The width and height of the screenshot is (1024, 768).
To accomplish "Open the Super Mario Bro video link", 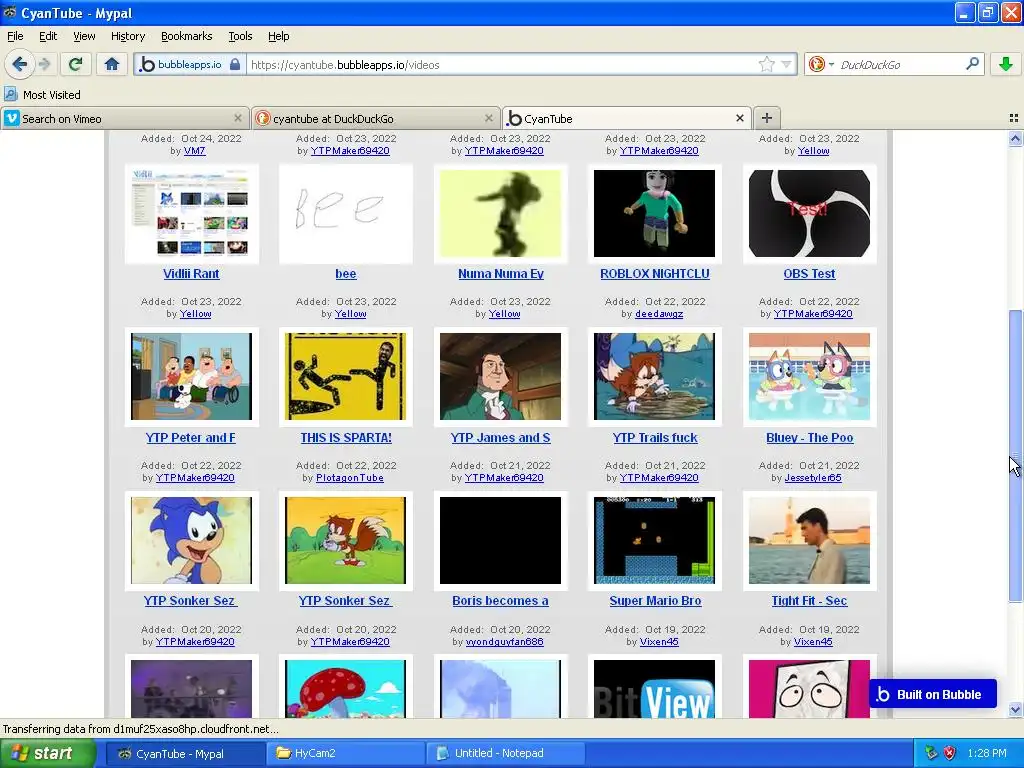I will coord(655,600).
